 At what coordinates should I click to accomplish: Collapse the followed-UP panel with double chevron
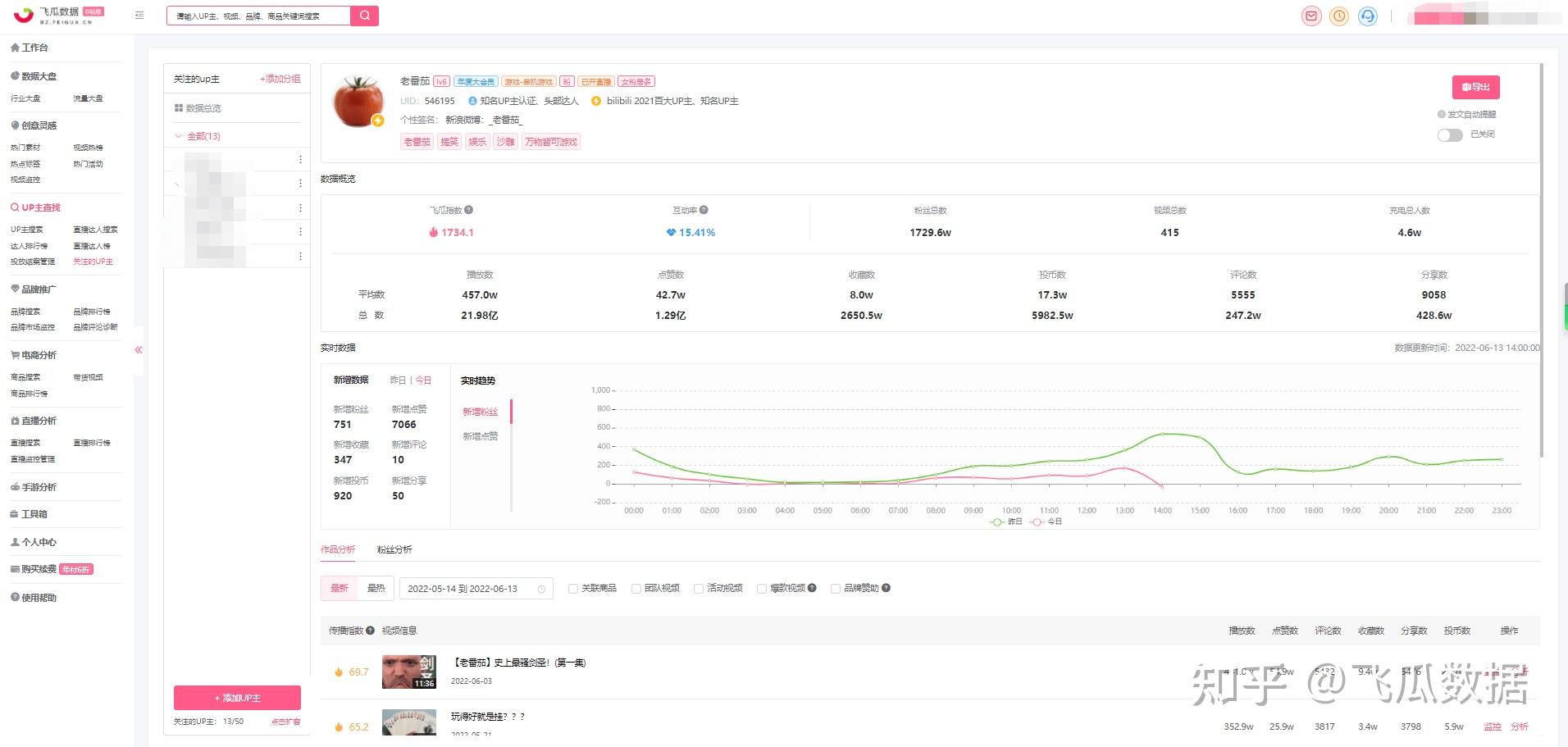(x=139, y=350)
